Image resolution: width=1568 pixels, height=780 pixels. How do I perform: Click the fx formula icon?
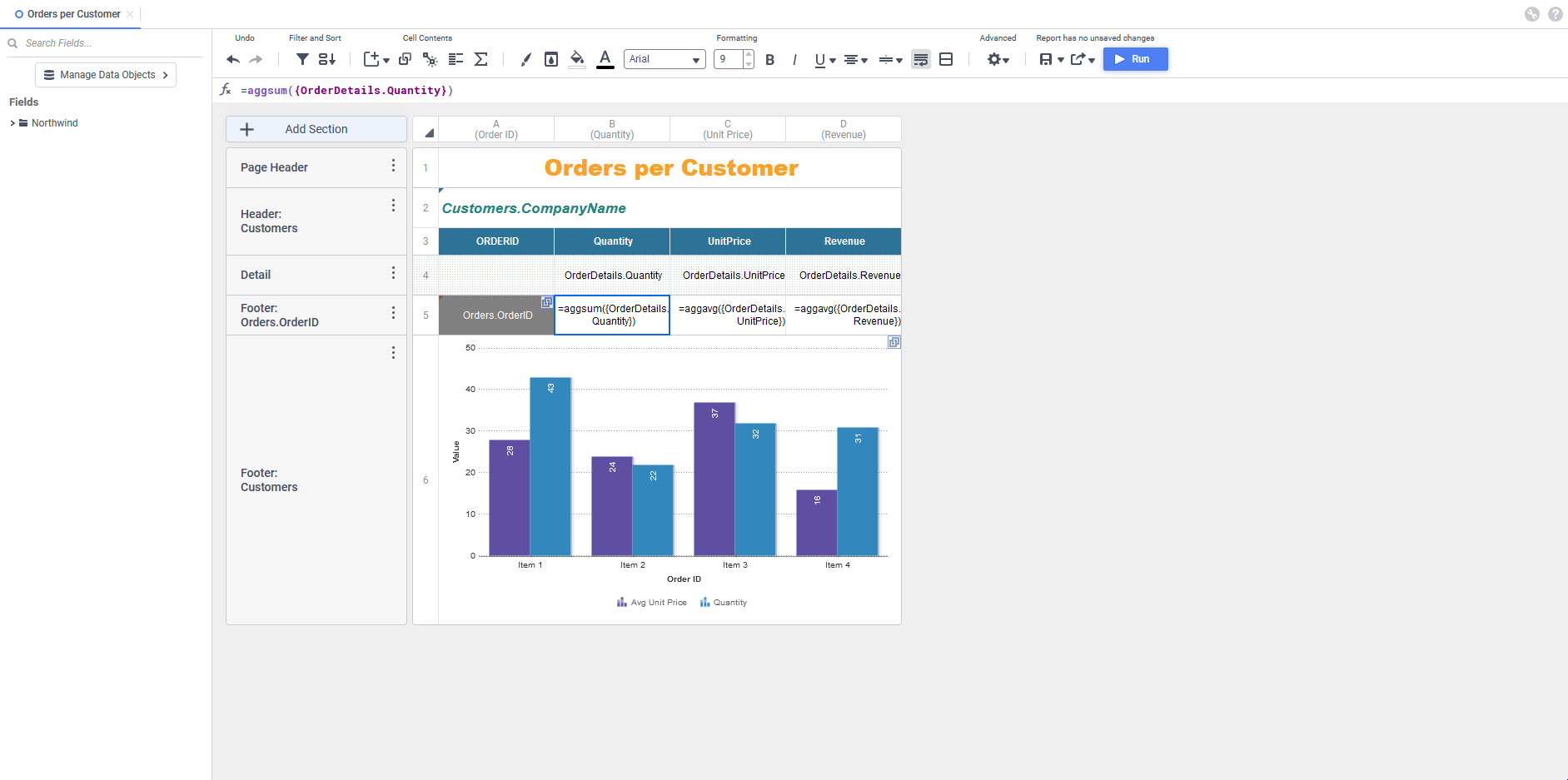(225, 89)
